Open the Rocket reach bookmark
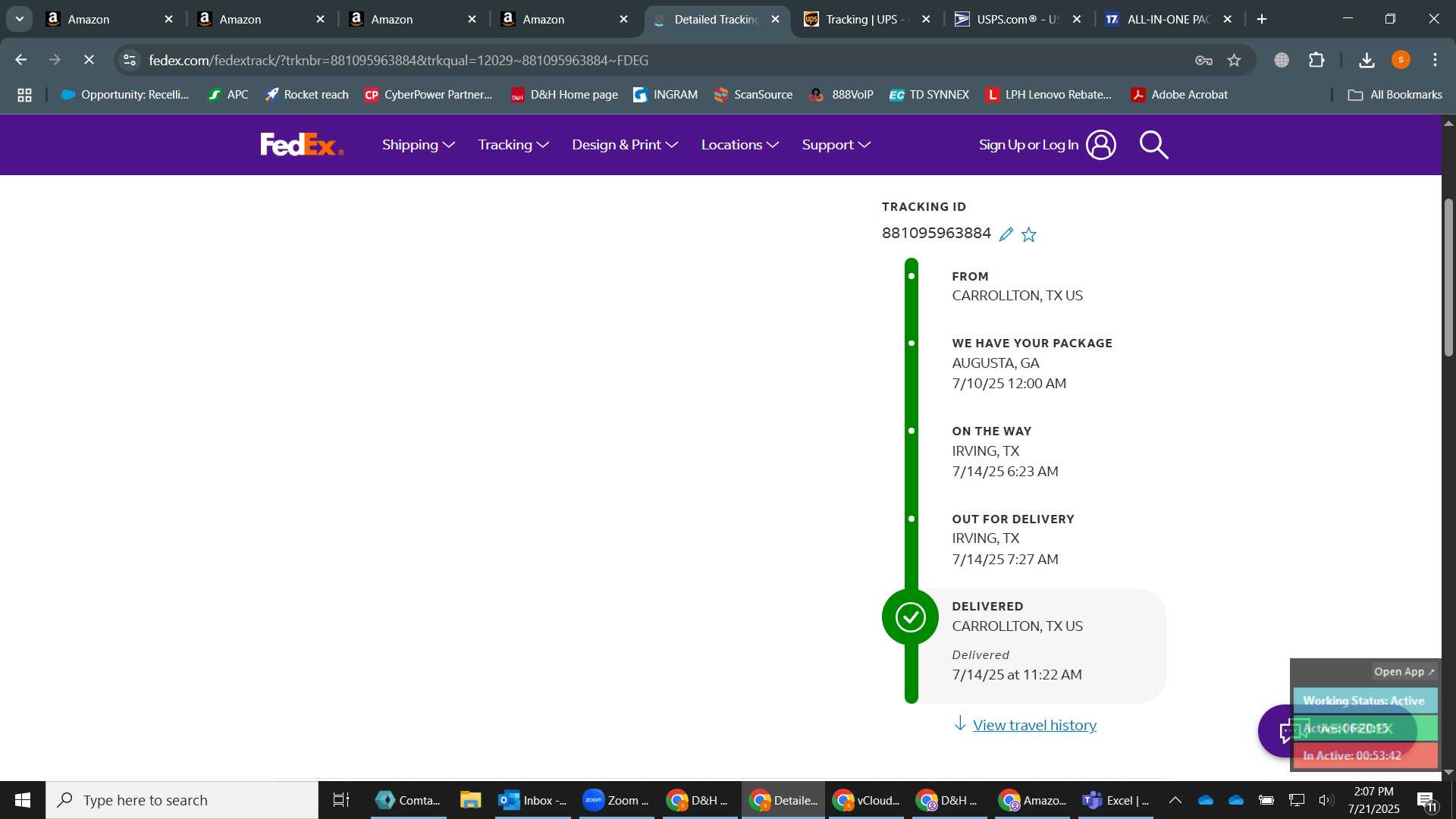This screenshot has height=819, width=1456. 306,95
